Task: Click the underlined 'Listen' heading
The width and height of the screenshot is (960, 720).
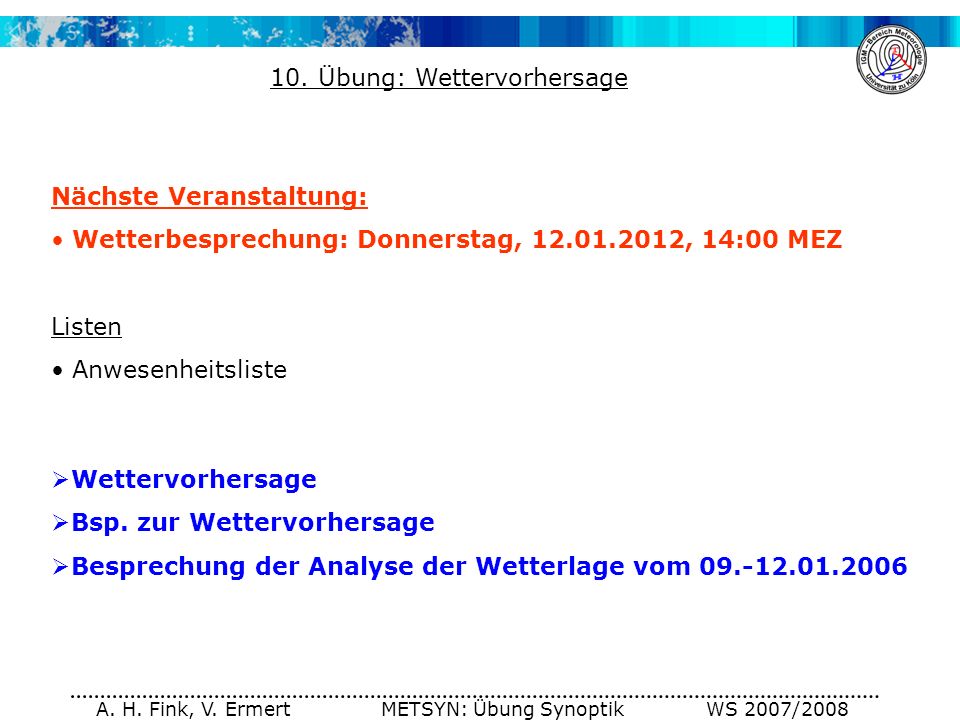Action: 86,326
